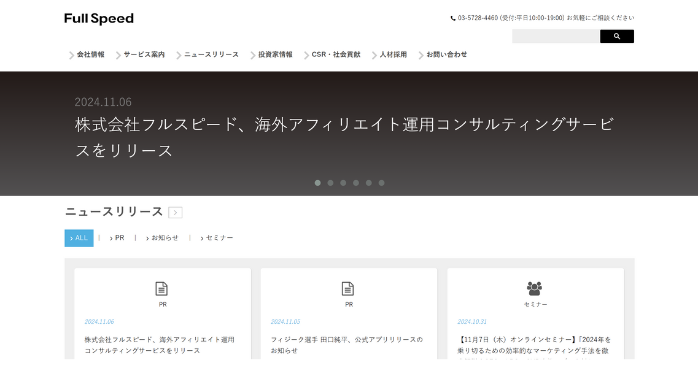This screenshot has width=698, height=365.
Task: Select the sixth carousel dot
Action: 381,183
